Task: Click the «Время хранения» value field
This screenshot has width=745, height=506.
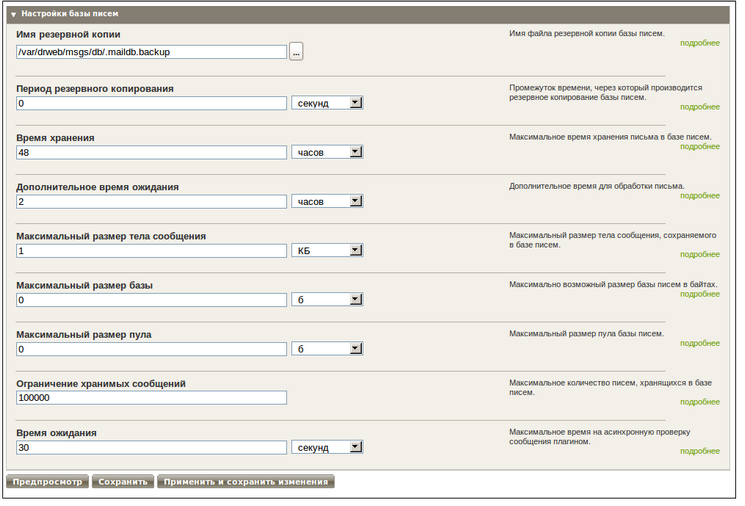Action: point(152,153)
